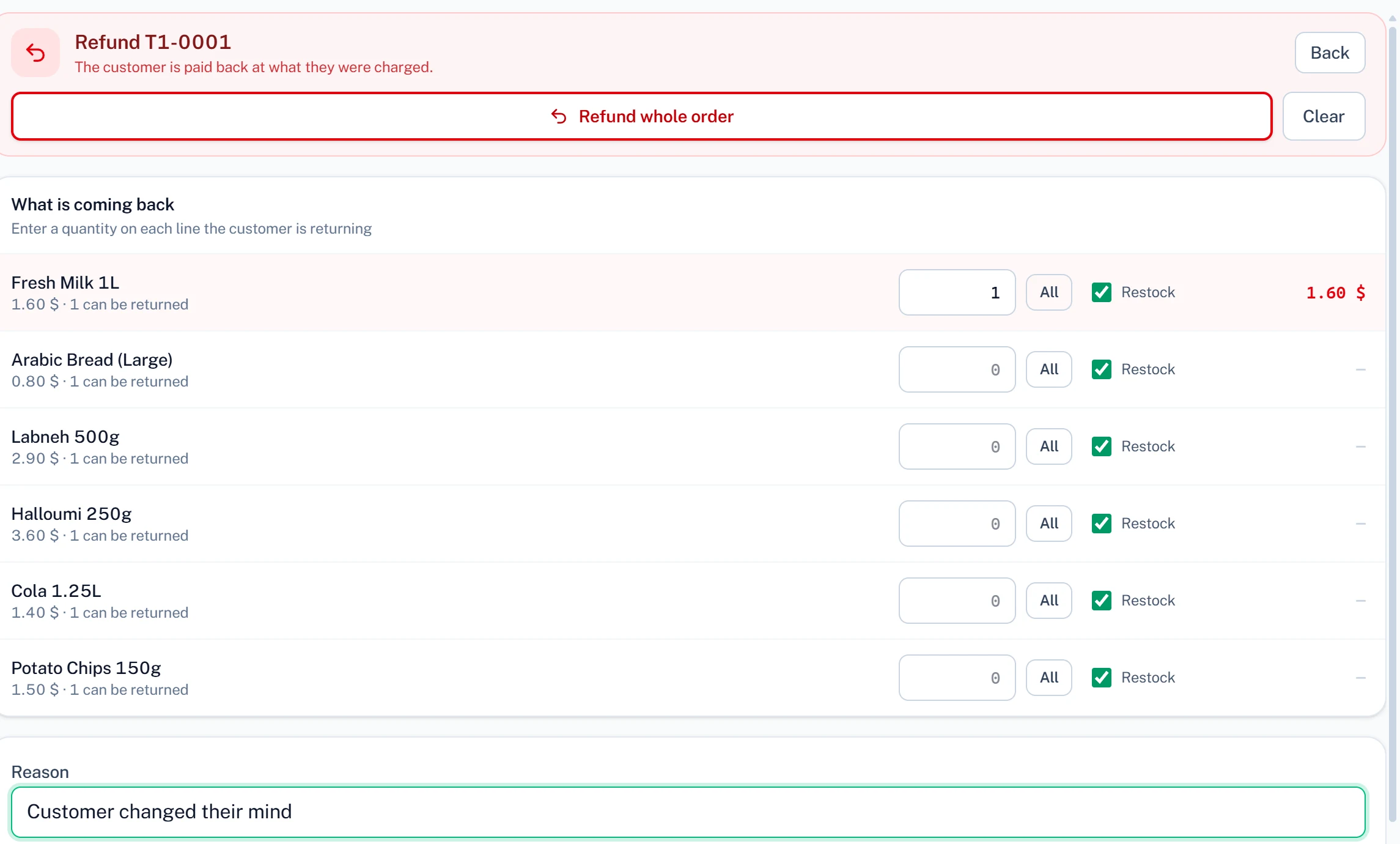Focus the Cola 1.25L quantity field
This screenshot has height=844, width=1400.
click(957, 601)
